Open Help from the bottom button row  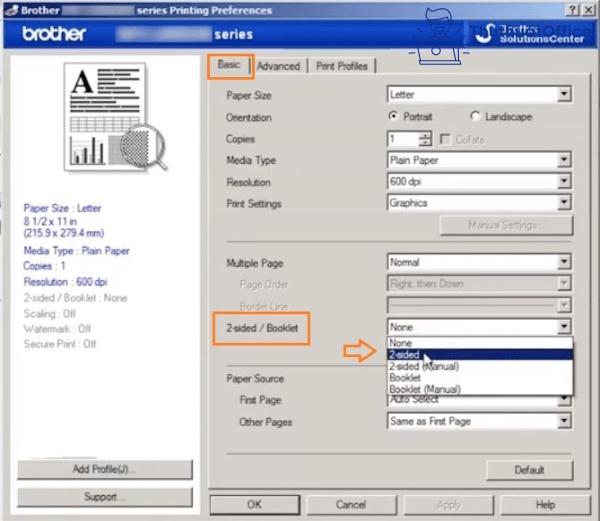pos(546,505)
